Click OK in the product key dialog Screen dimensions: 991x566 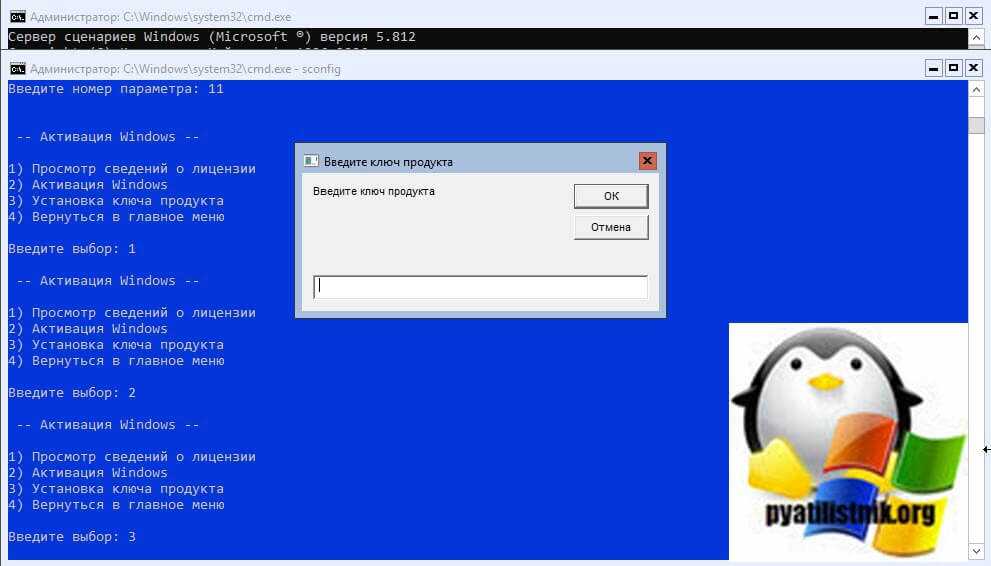(611, 196)
